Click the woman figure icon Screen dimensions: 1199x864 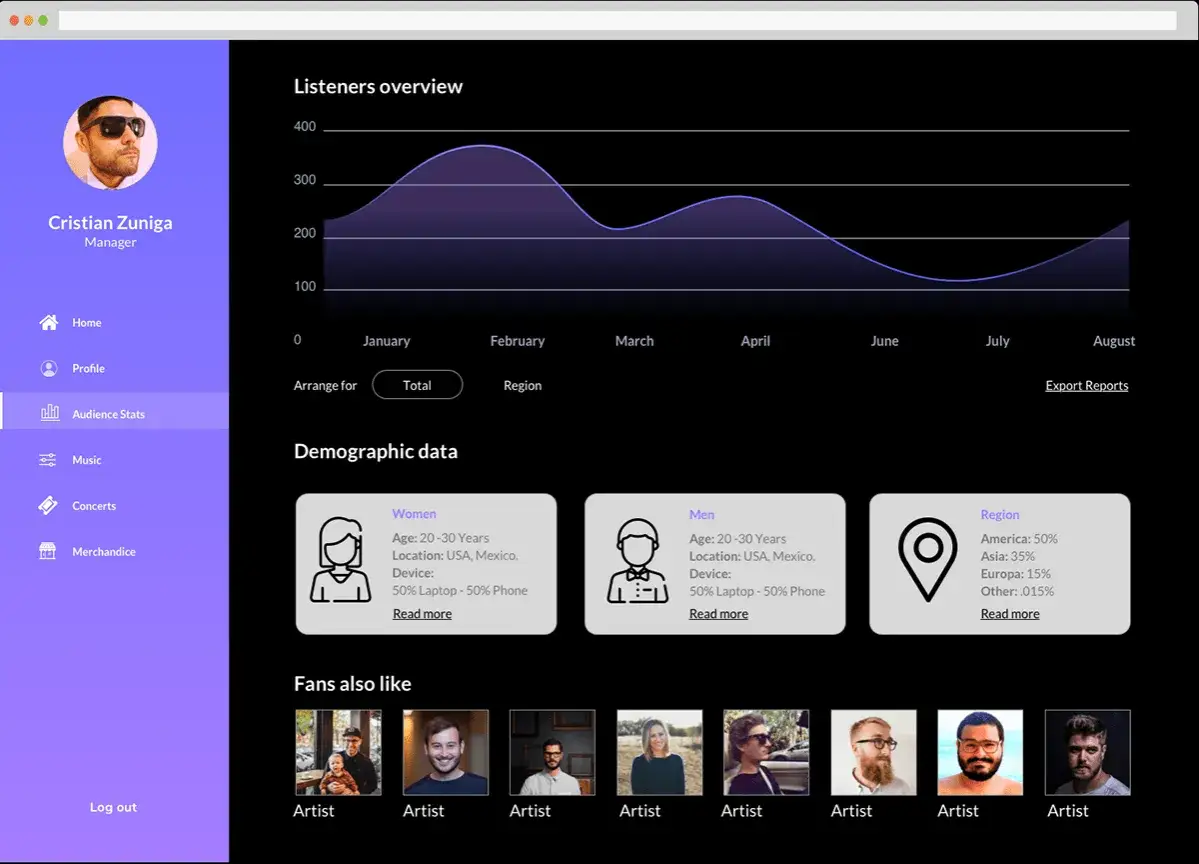pos(341,560)
